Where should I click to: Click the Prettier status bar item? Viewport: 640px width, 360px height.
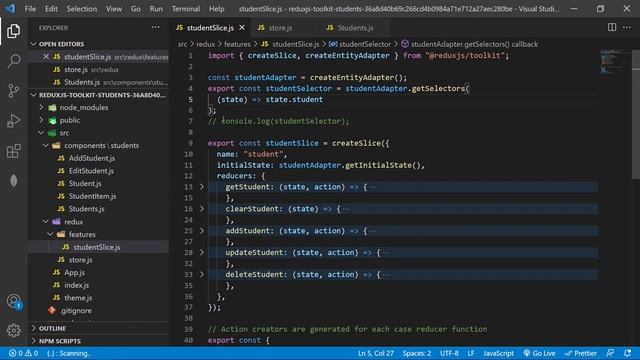coord(581,353)
